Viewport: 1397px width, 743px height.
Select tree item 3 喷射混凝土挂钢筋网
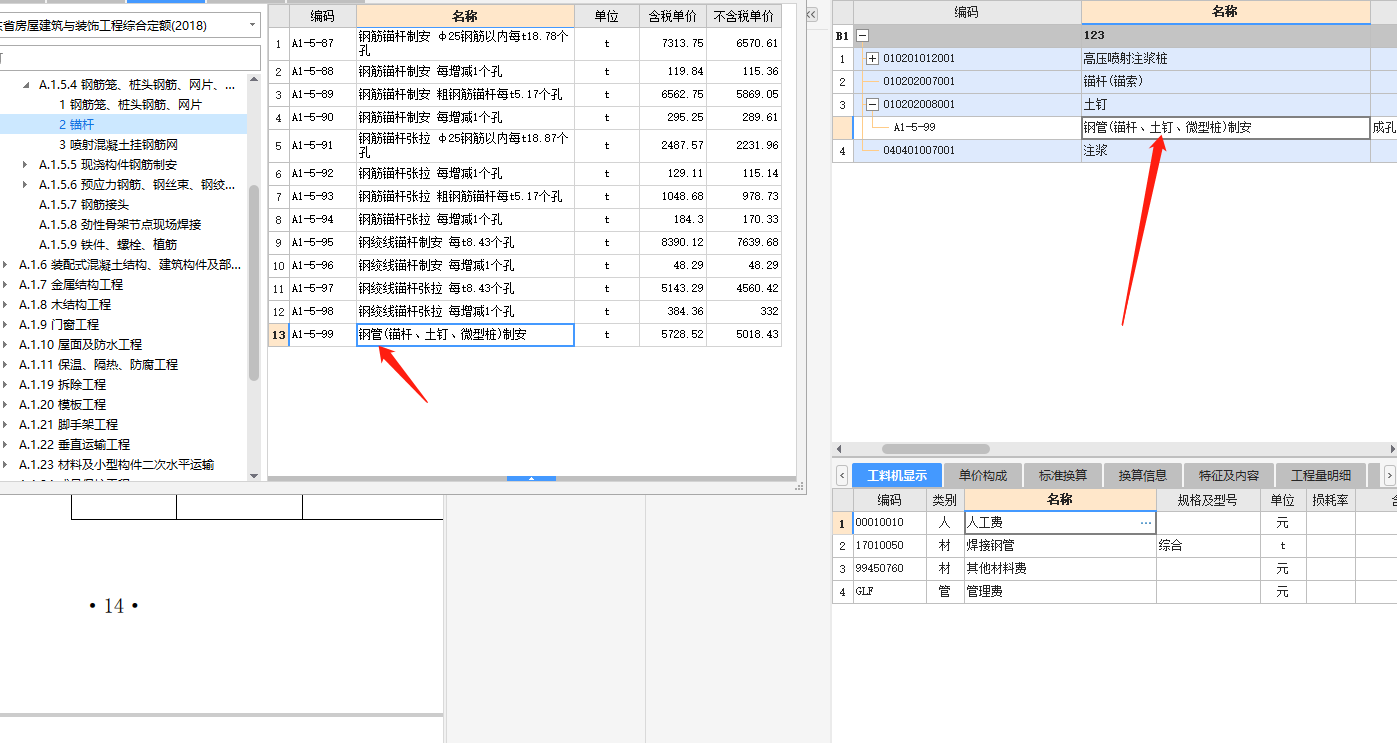click(x=118, y=144)
